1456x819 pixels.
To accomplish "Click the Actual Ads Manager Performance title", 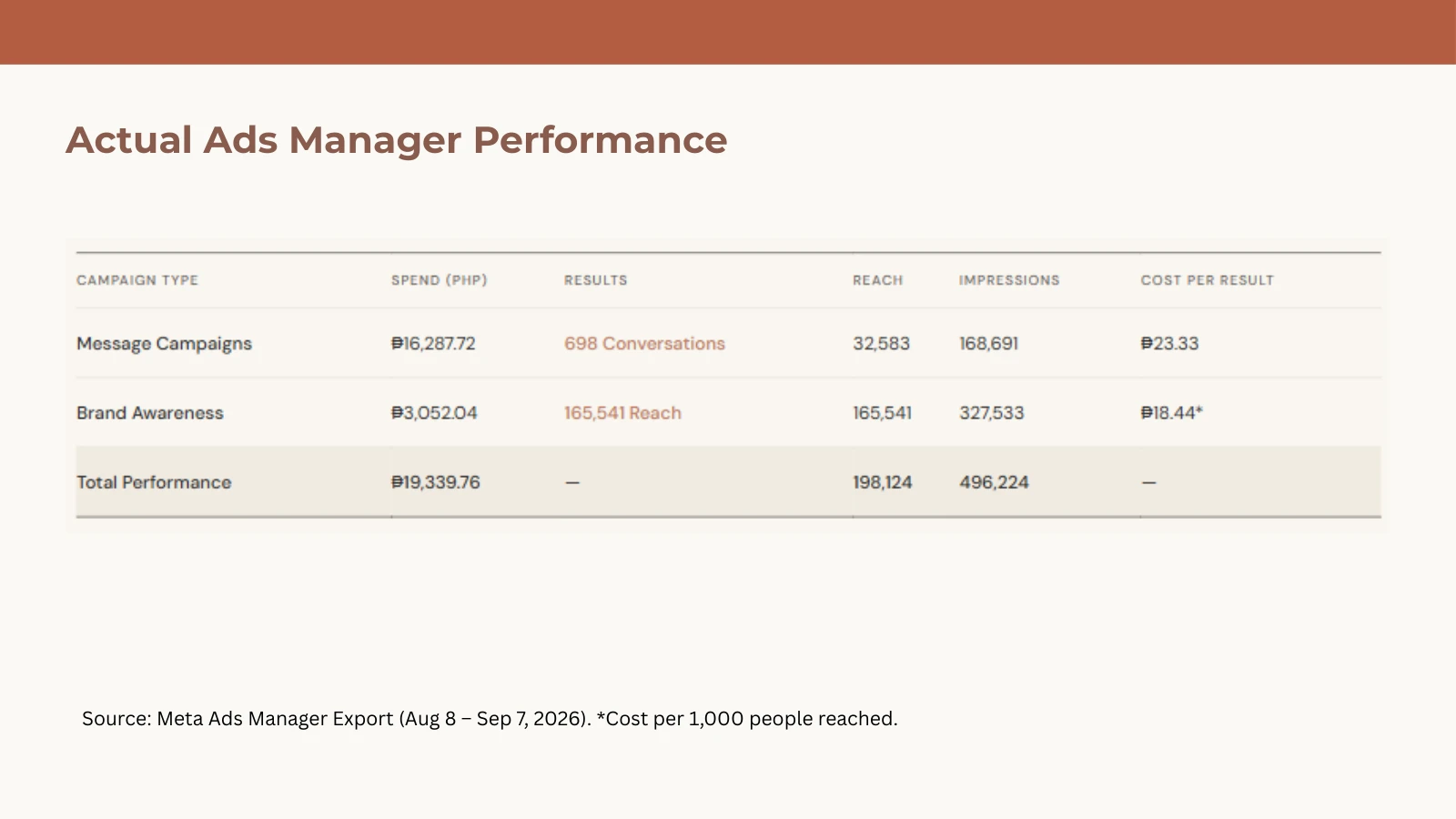I will point(396,140).
